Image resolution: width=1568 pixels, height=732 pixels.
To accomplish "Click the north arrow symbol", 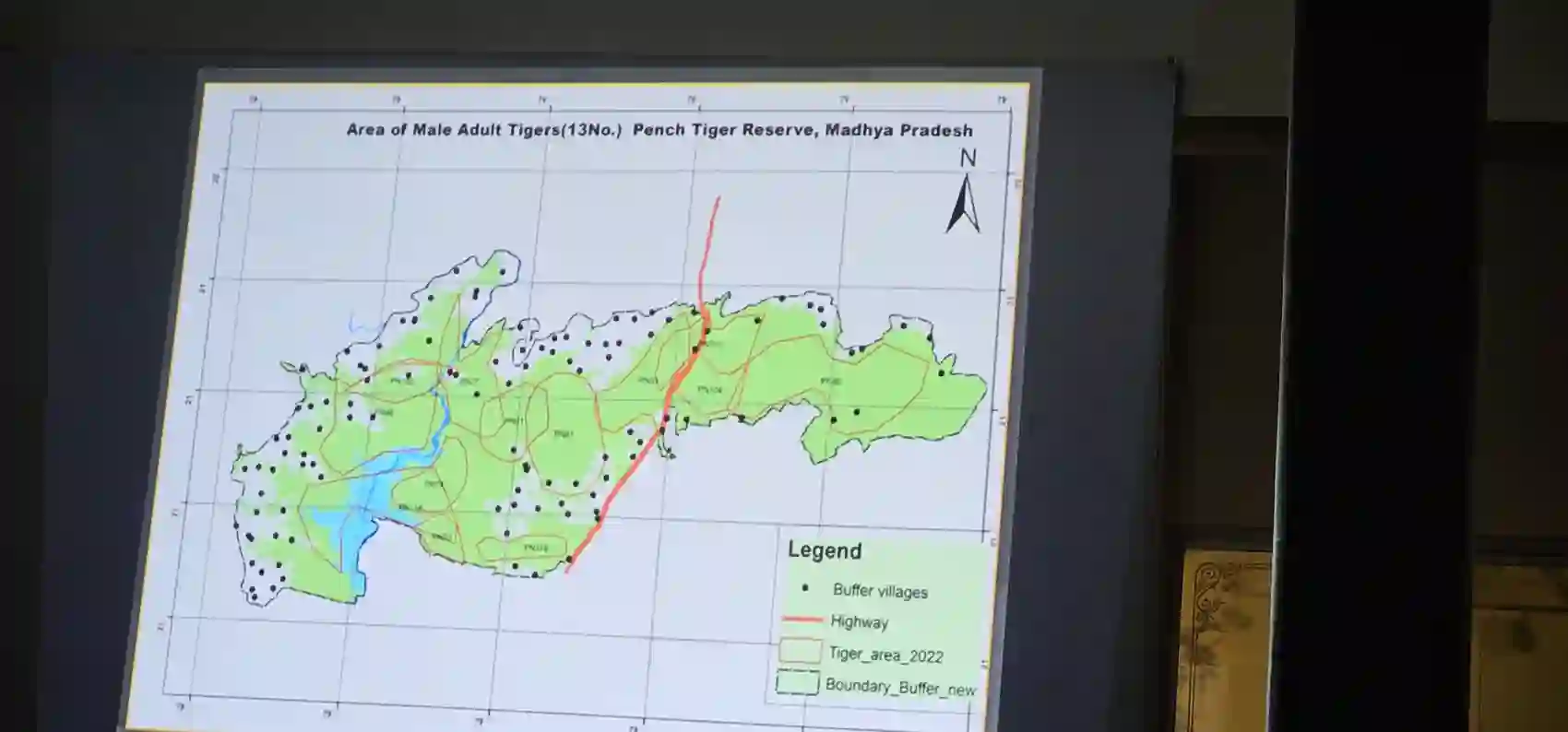I will pyautogui.click(x=963, y=204).
